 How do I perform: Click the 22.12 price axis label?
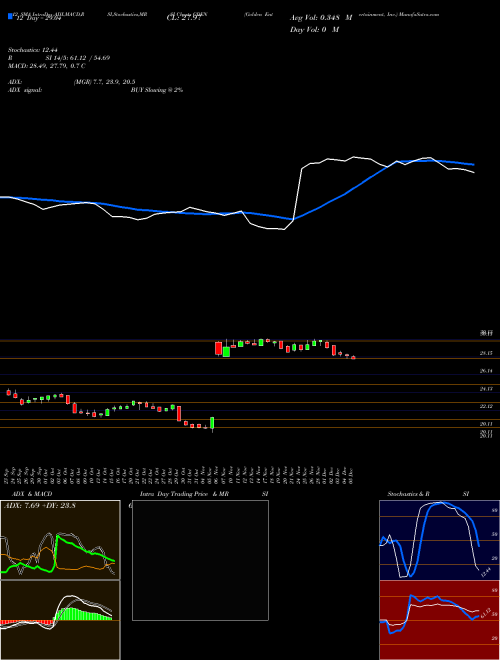coord(486,406)
